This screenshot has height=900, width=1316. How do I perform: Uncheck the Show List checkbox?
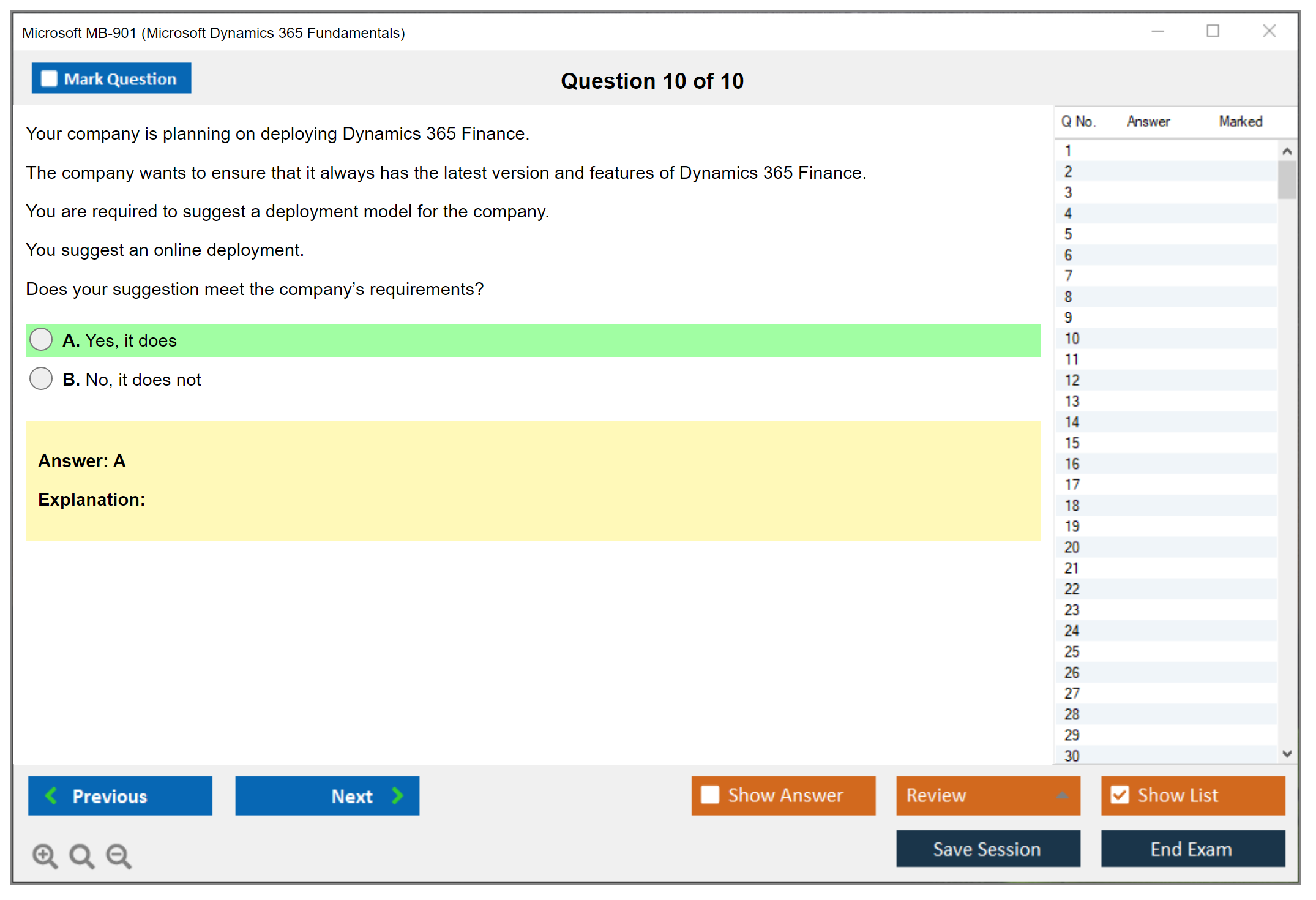point(1120,795)
